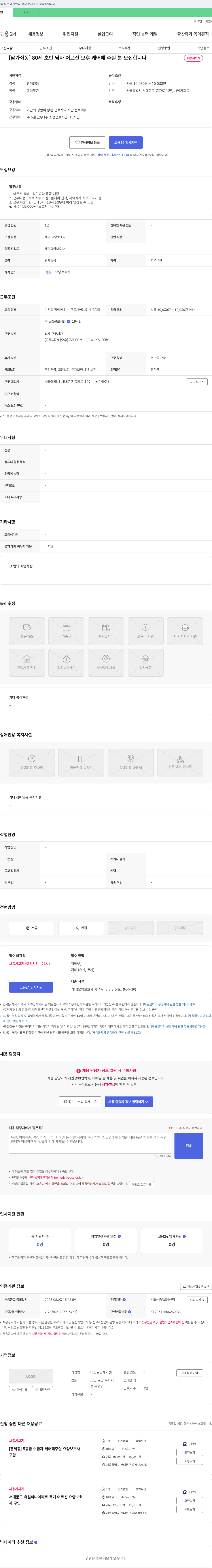Viewport: 212px width, 1568px height.
Task: Click 요약보기 for 5등급 수급자 posting
Action: [x=189, y=1452]
